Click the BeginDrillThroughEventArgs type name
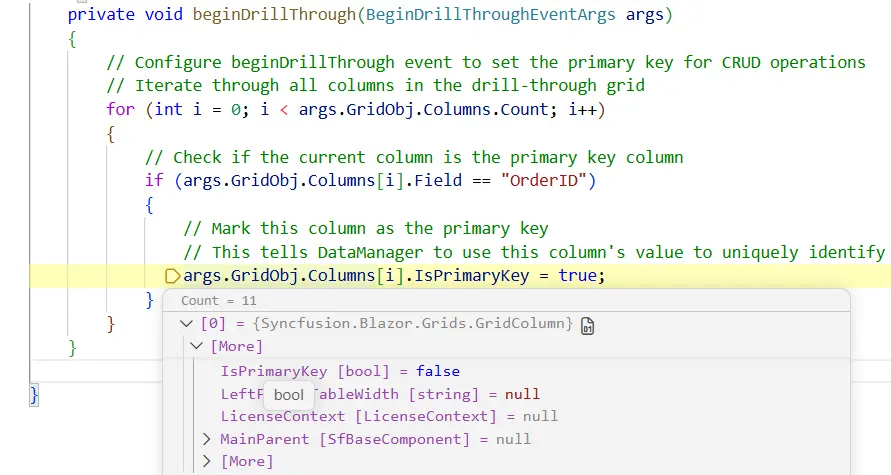The width and height of the screenshot is (891, 475). click(490, 15)
